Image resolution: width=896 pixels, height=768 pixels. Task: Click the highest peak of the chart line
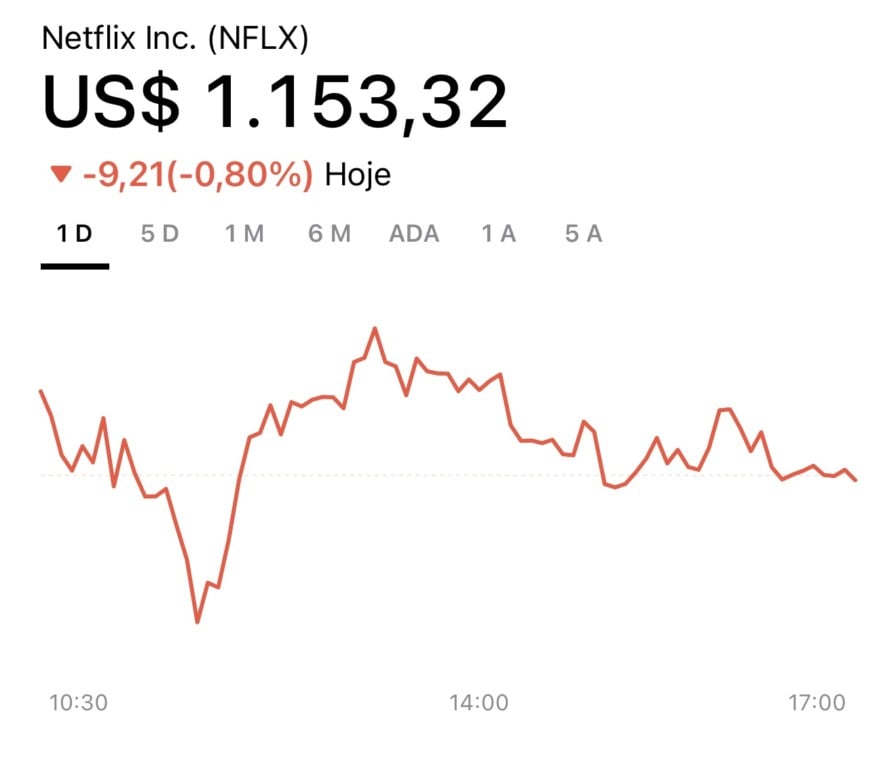pyautogui.click(x=375, y=328)
